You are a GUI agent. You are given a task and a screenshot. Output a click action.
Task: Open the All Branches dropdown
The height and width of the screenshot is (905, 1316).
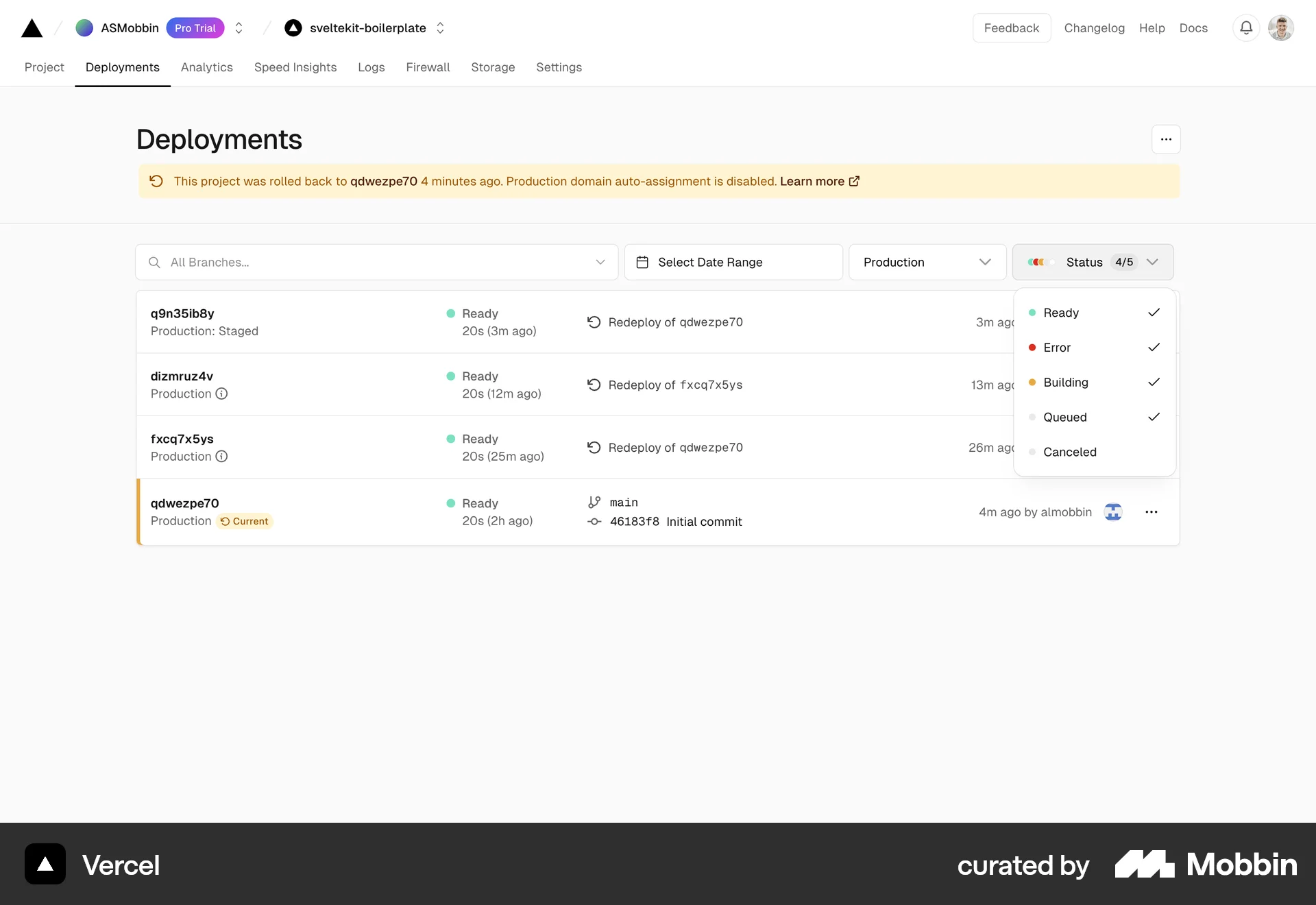point(600,262)
